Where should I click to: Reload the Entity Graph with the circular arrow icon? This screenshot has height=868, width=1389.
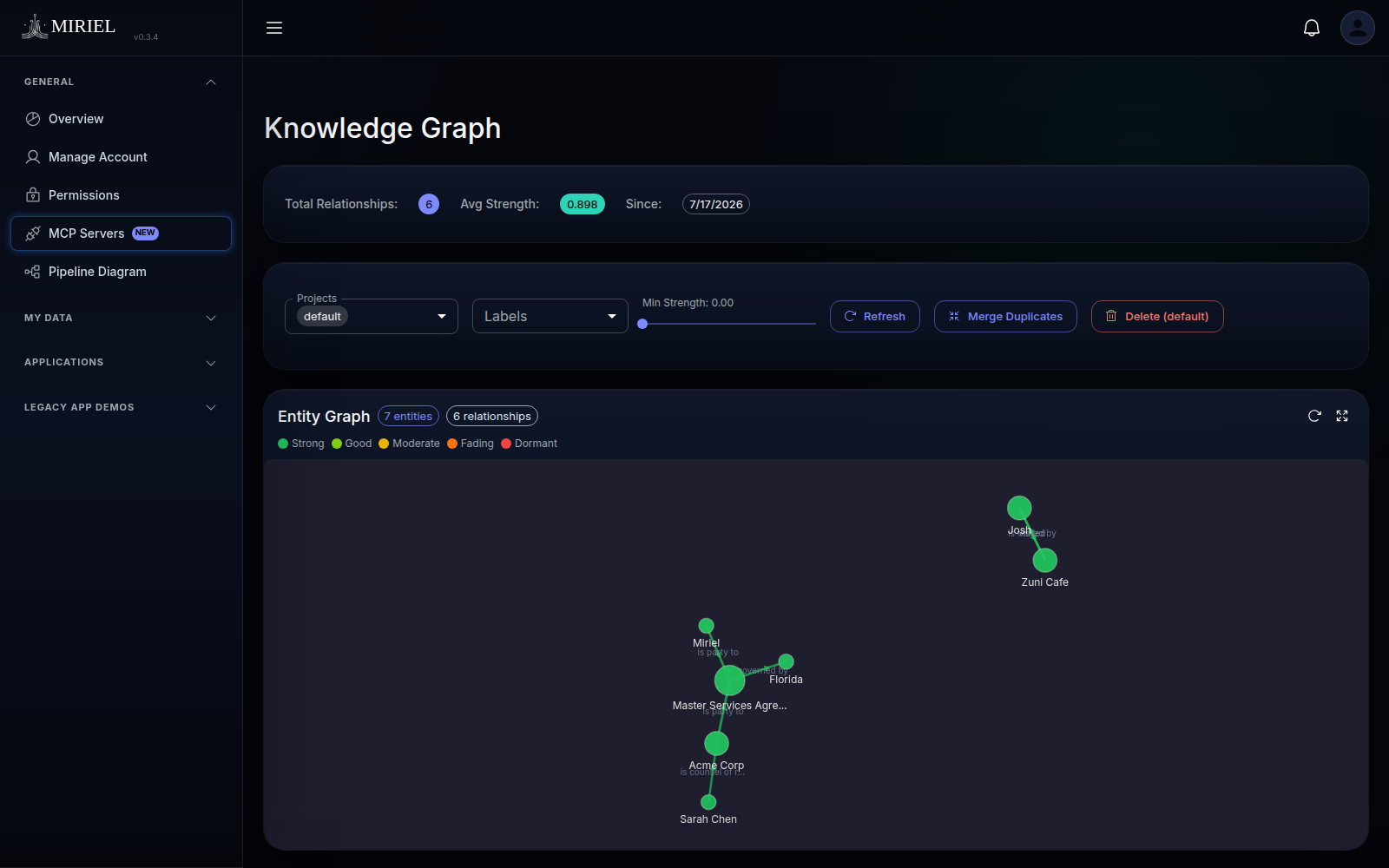1314,416
